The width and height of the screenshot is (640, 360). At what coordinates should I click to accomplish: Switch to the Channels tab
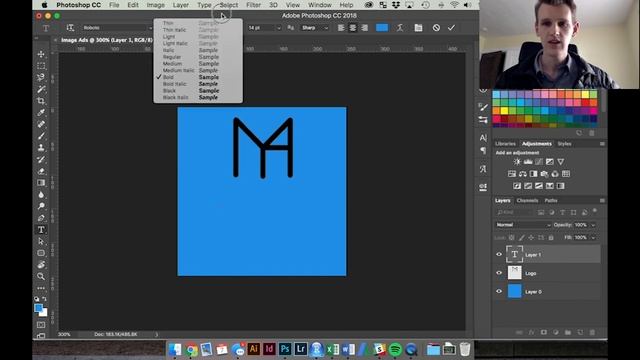click(x=527, y=200)
